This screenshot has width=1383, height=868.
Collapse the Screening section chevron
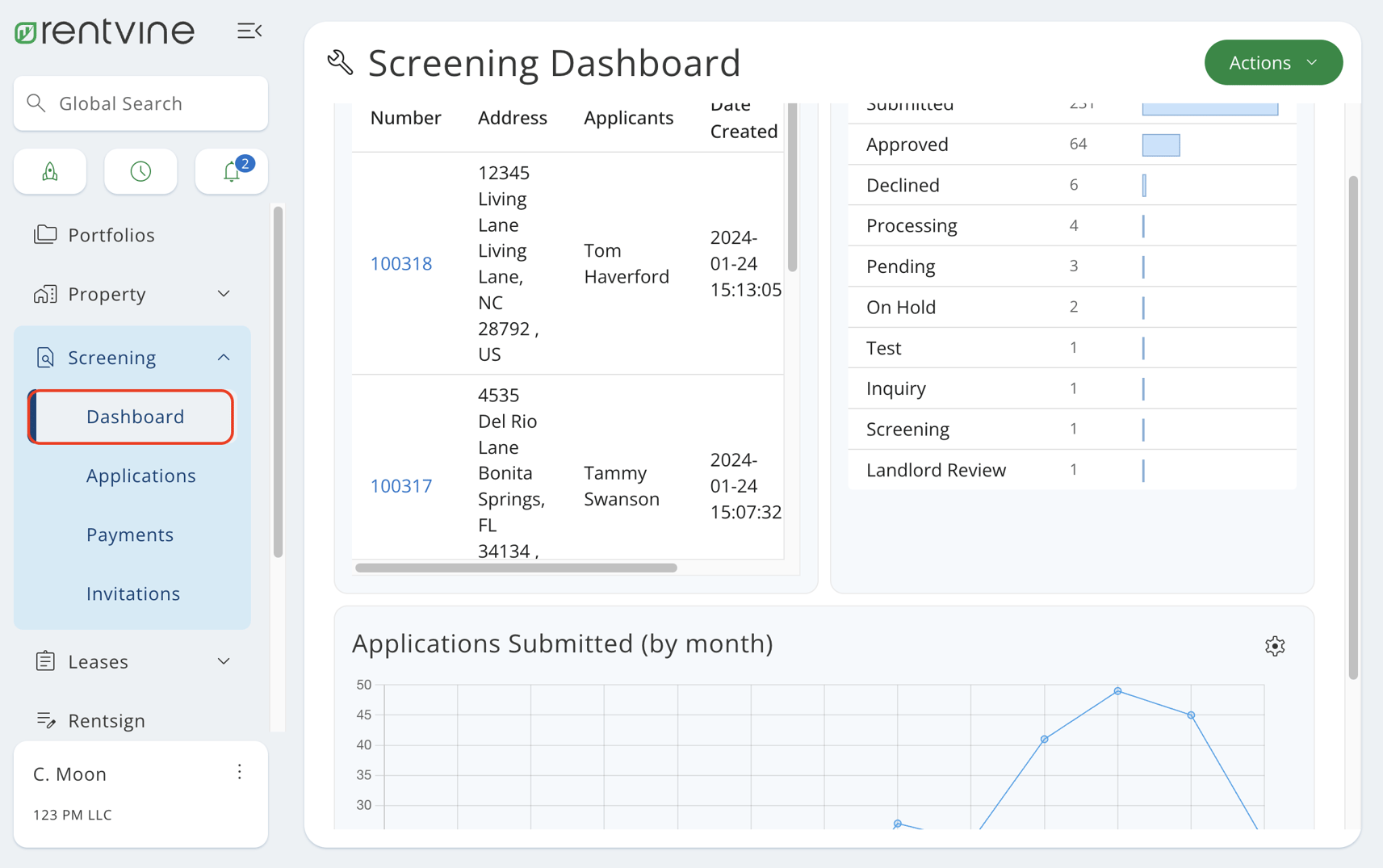pyautogui.click(x=223, y=356)
